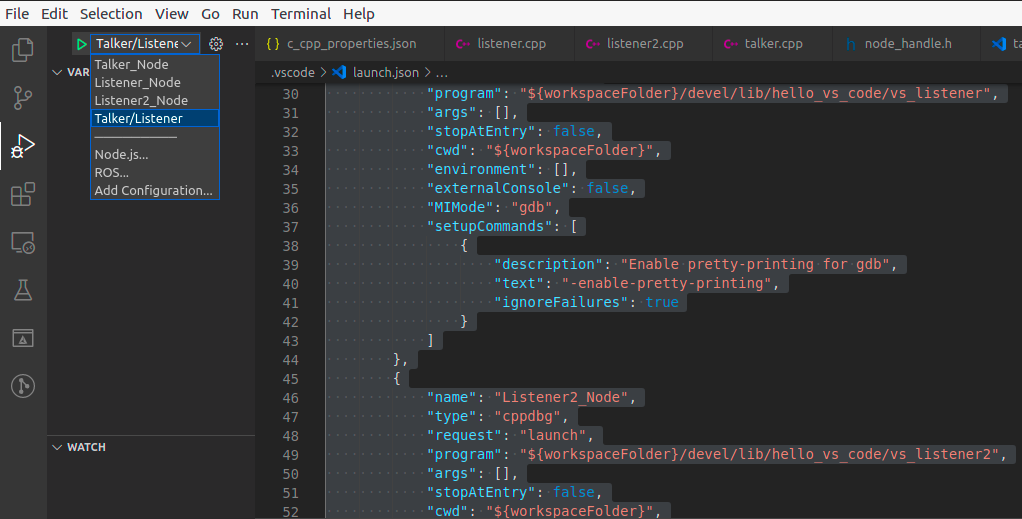Click "environment" key on line 34
This screenshot has width=1022, height=519.
tap(482, 170)
